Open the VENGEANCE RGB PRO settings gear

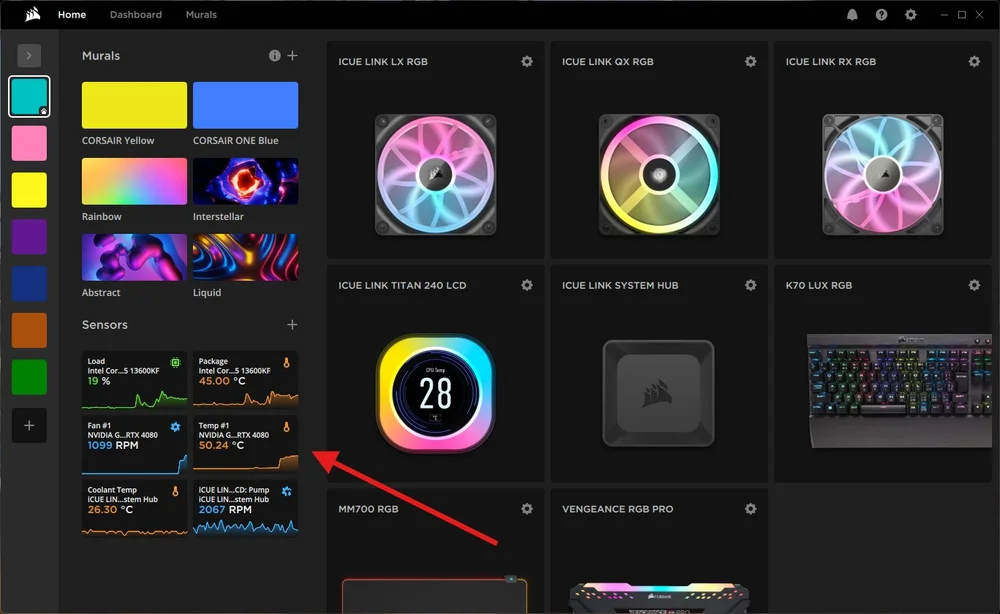coord(750,510)
